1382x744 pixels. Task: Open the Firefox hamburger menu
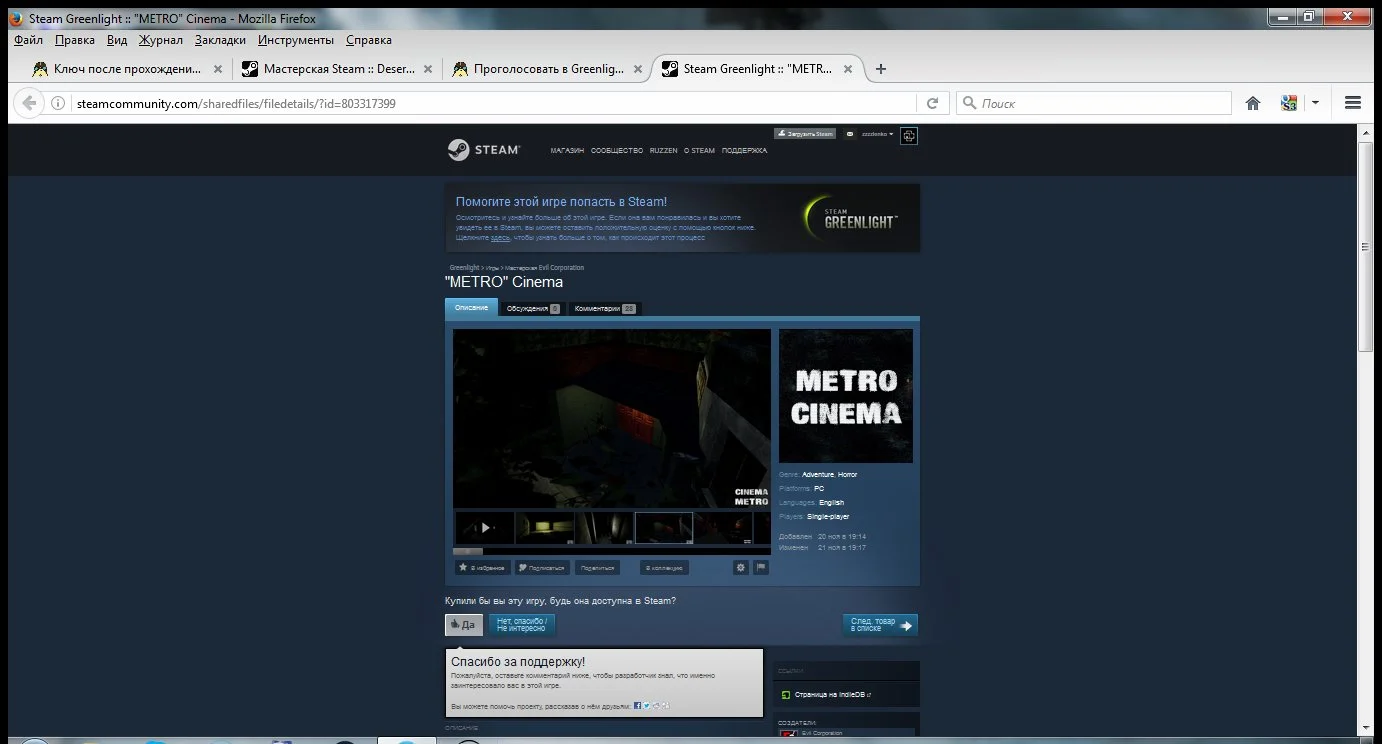[x=1353, y=103]
